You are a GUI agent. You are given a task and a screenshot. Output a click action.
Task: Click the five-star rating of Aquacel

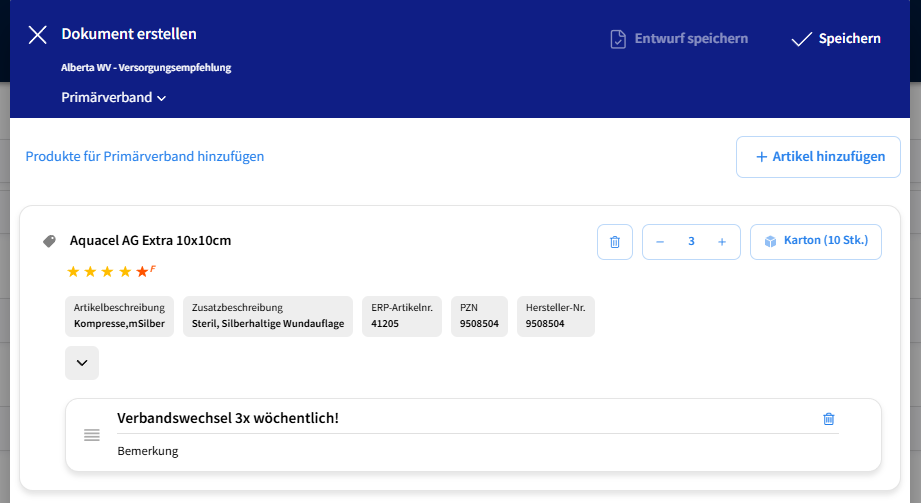point(108,272)
